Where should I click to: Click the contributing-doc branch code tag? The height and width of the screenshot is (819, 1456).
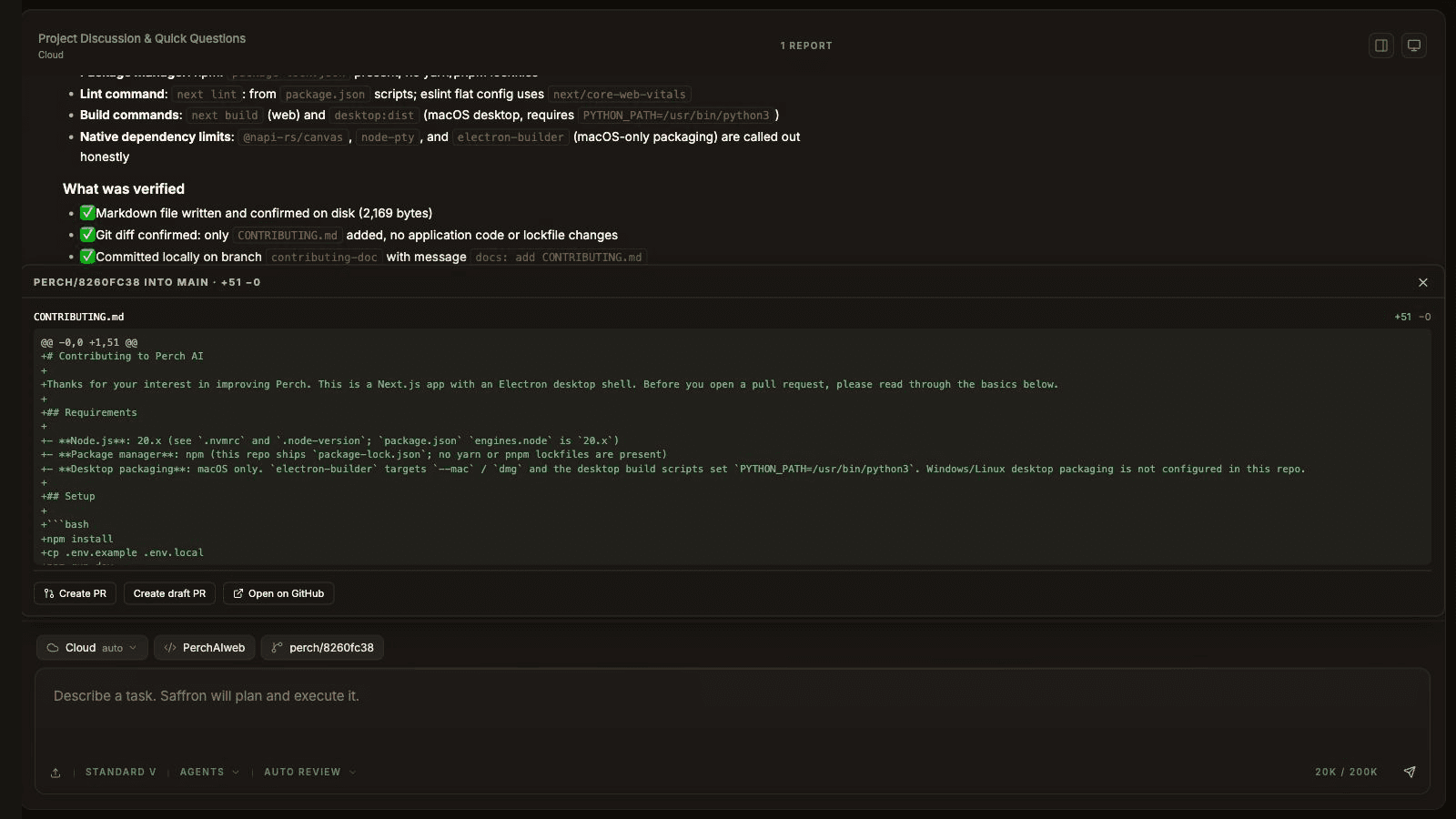pos(324,258)
